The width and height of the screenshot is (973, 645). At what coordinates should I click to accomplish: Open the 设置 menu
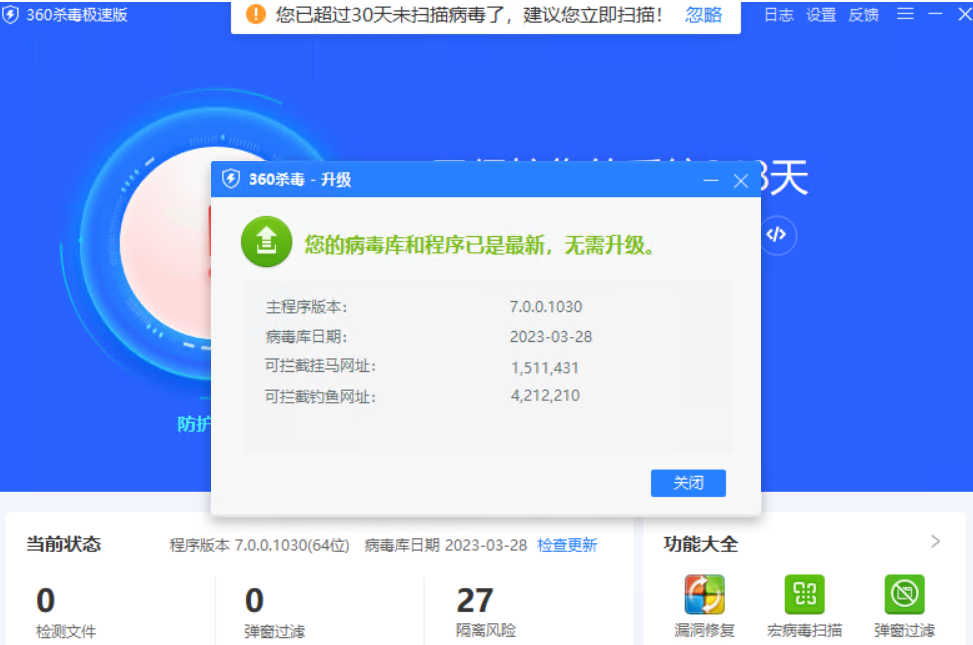821,14
